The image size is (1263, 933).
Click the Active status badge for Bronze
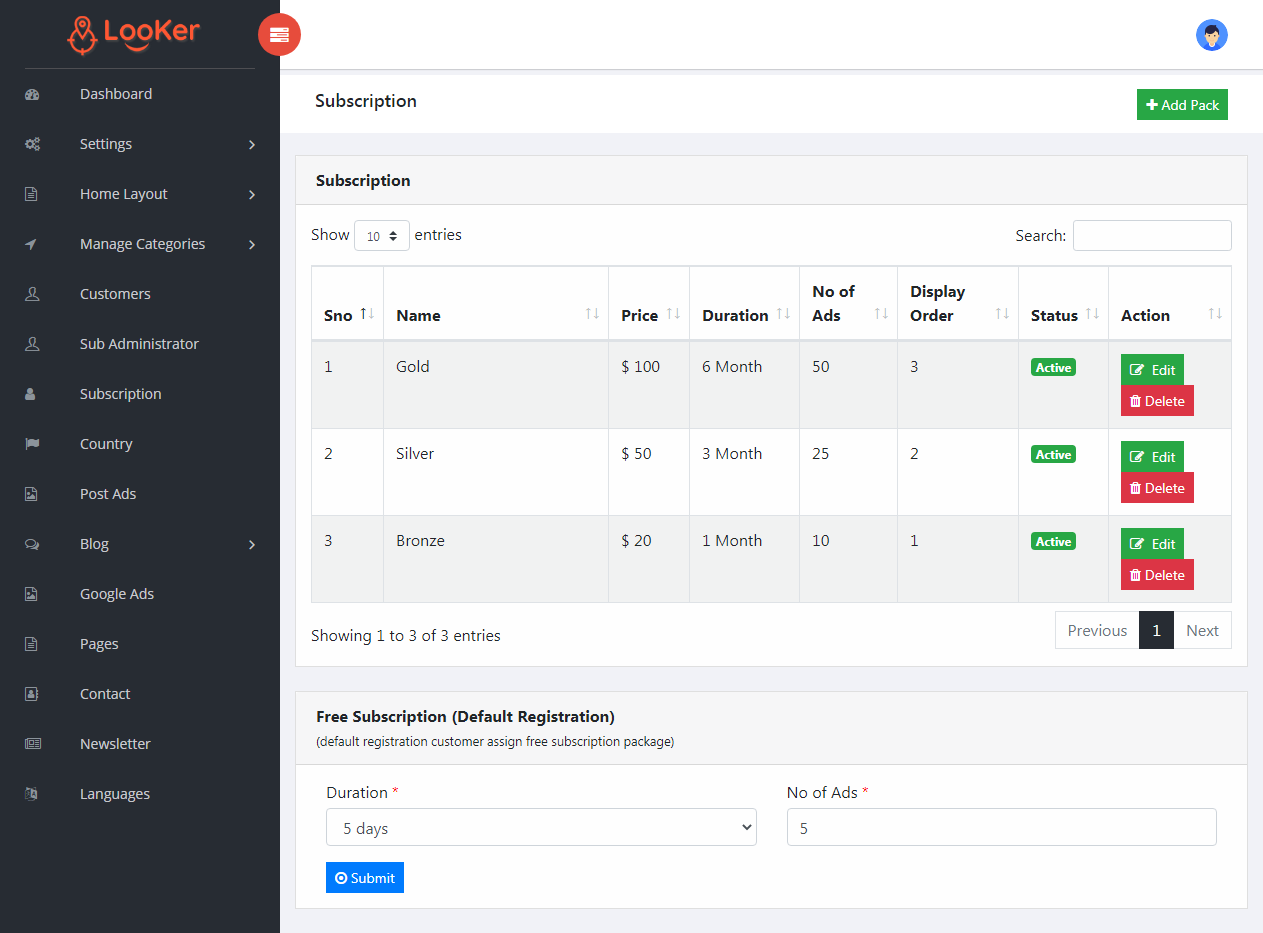tap(1053, 542)
